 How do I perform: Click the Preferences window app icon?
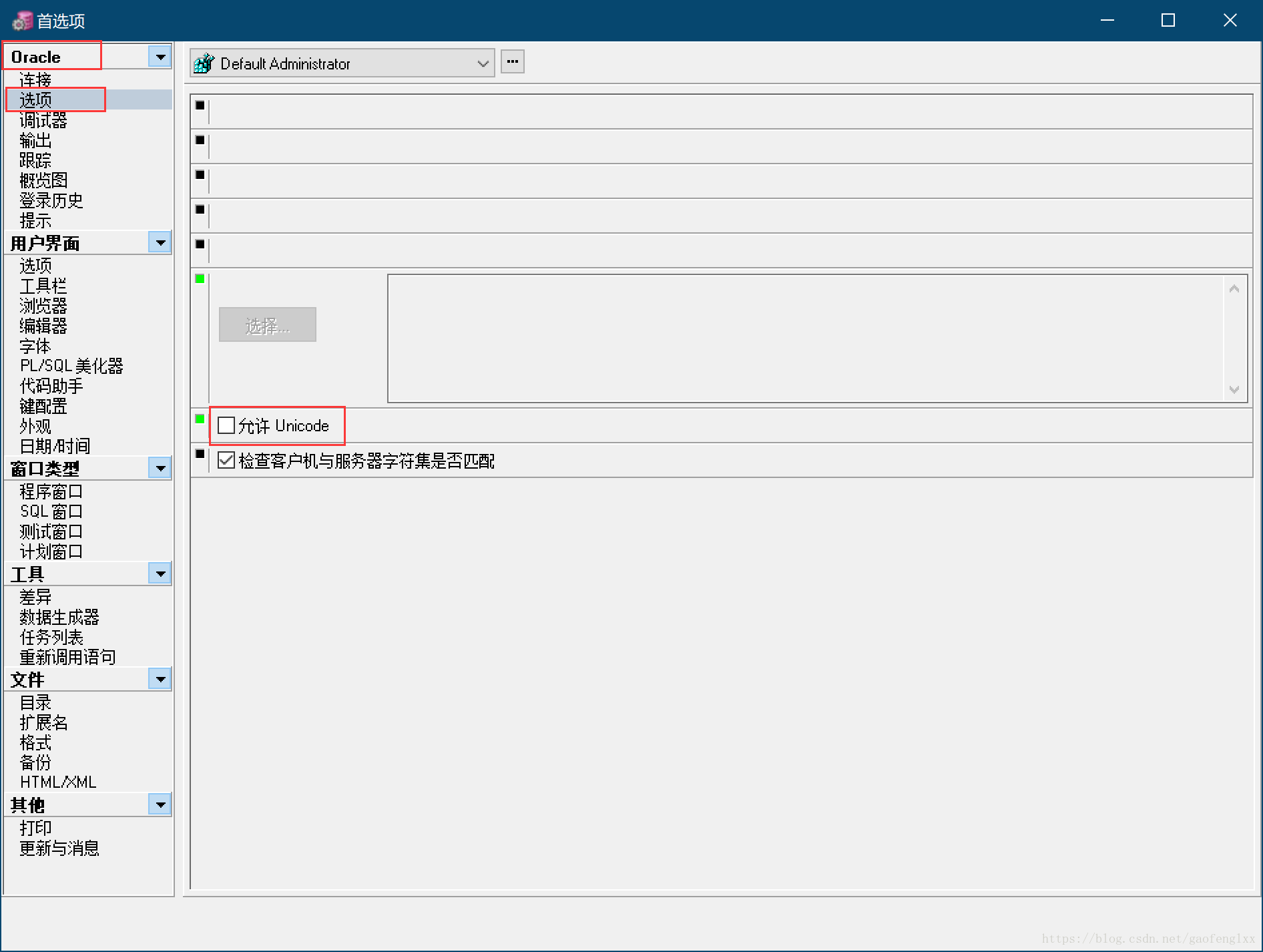tap(22, 21)
